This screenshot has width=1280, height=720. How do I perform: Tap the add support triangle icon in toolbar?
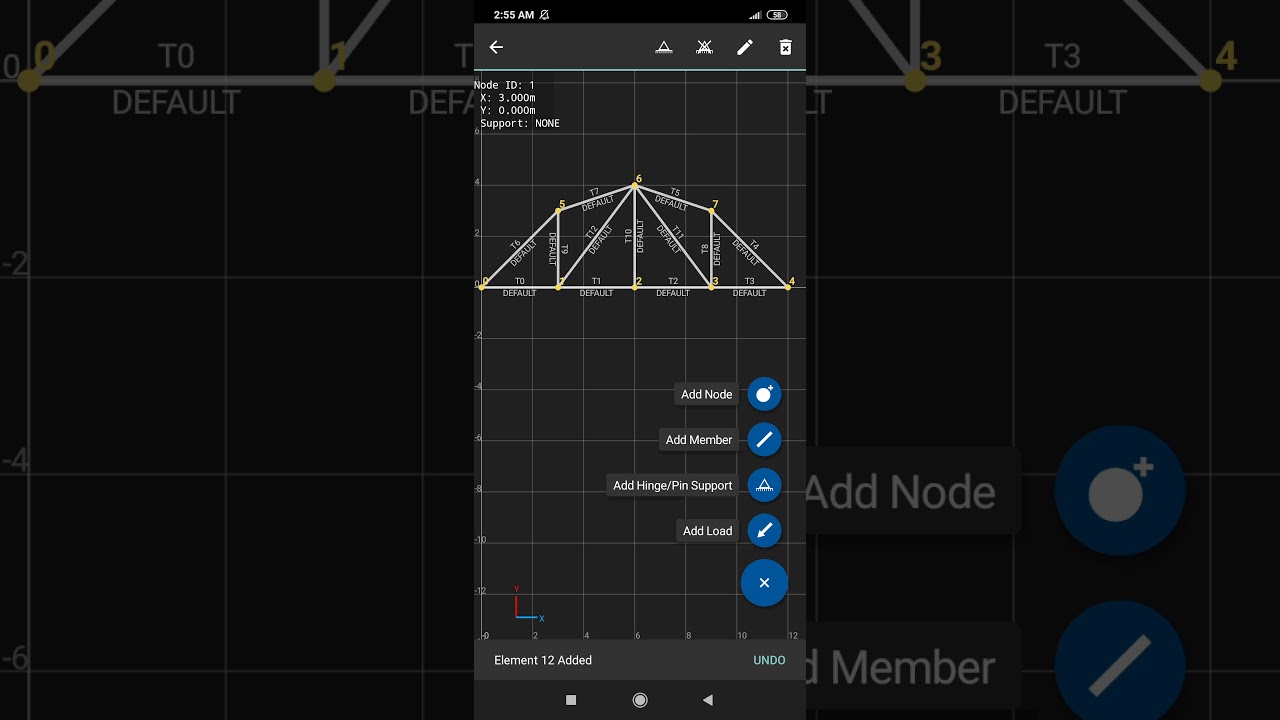pos(663,47)
